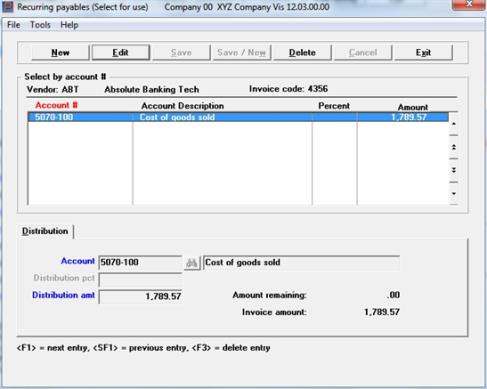Click the Edit button
Screen dimensions: 487x389
[x=121, y=53]
